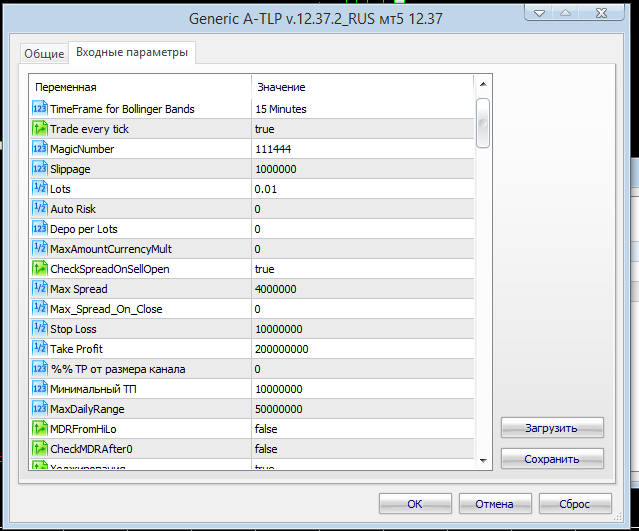Select the Take Profit variable name
The height and width of the screenshot is (531, 639).
[x=76, y=349]
